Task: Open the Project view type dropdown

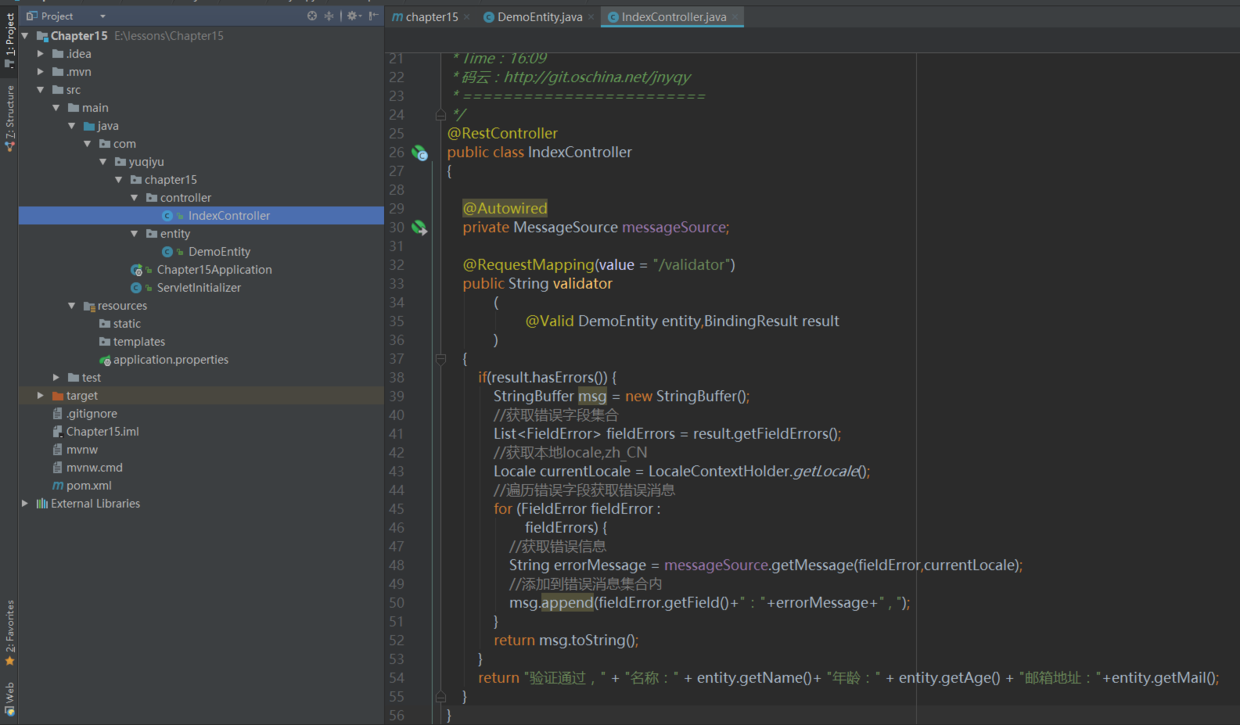Action: (x=102, y=16)
